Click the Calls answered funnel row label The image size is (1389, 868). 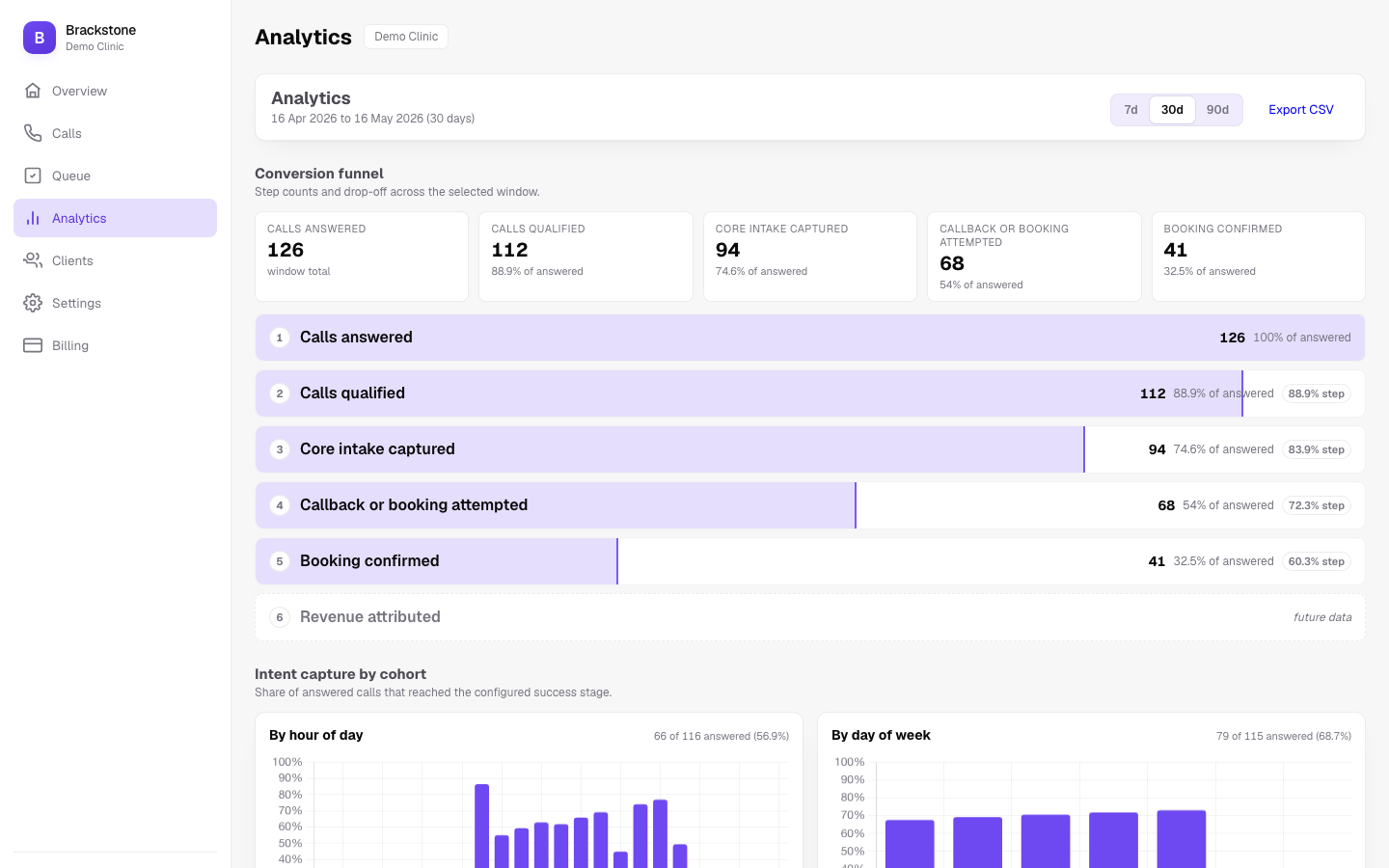pos(356,338)
